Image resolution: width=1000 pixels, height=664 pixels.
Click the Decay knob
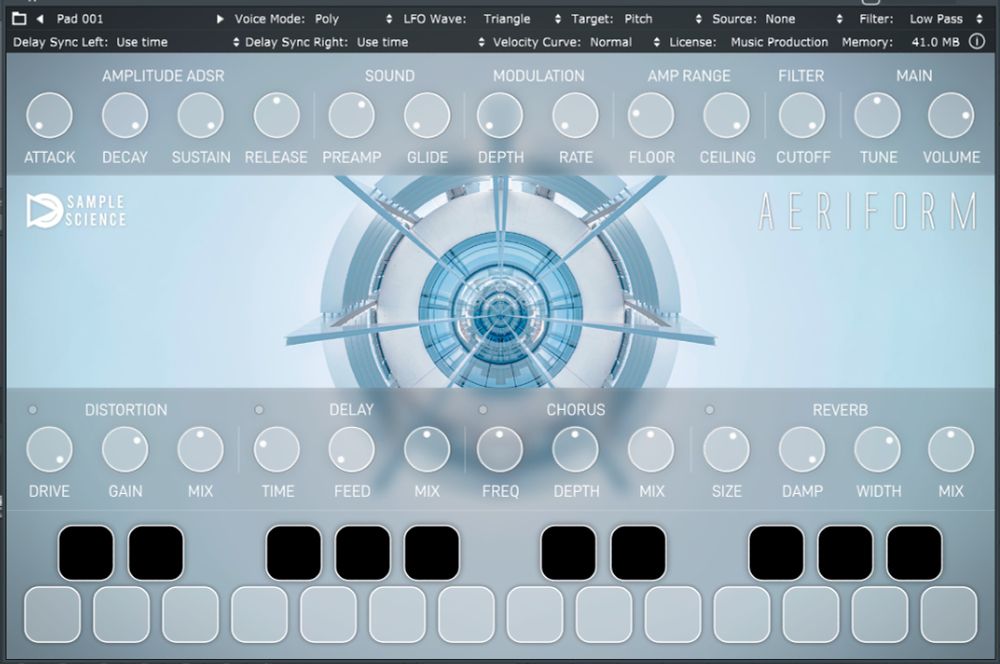[125, 115]
